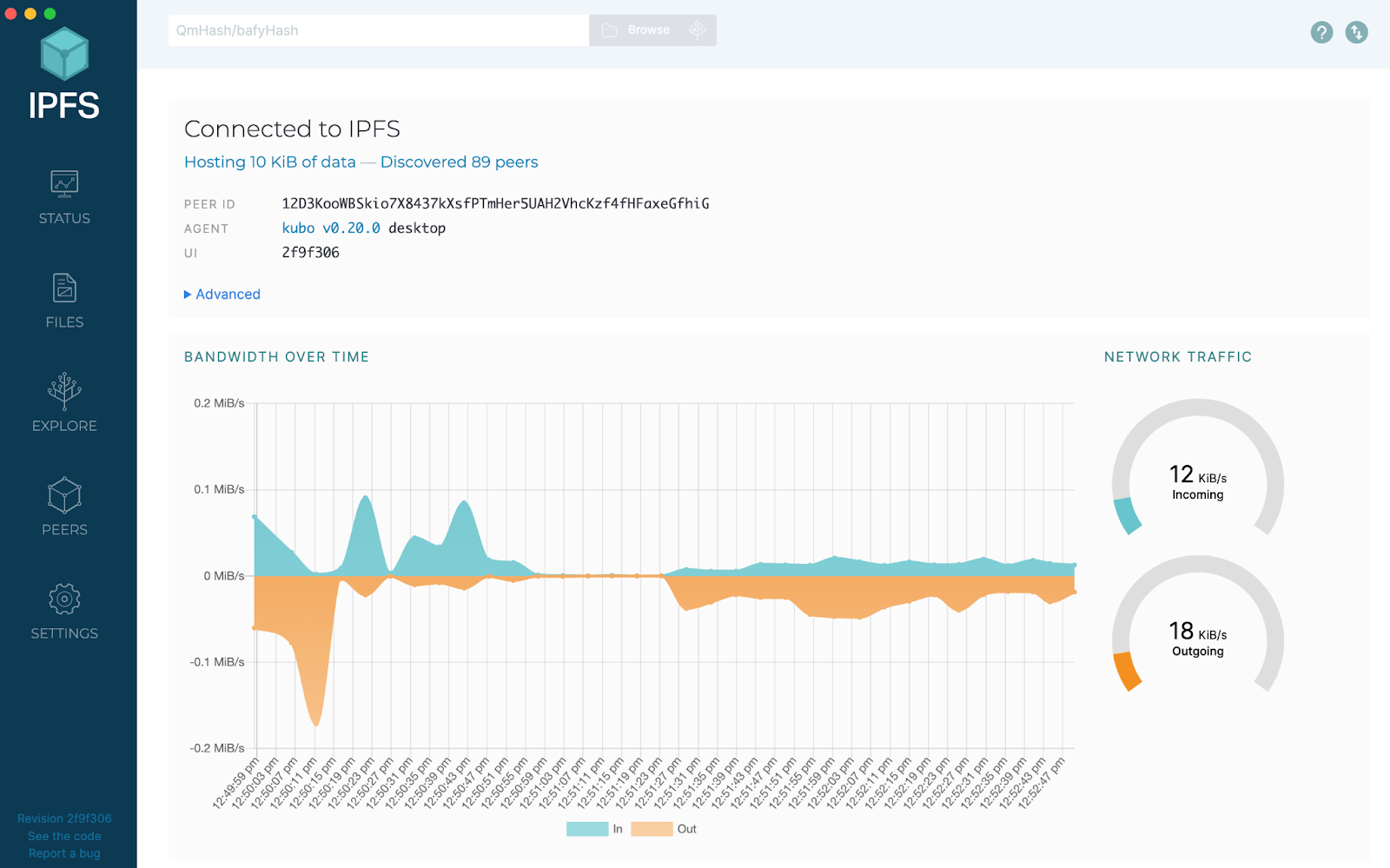
Task: Click the 12:52:47 pm time axis label
Action: click(x=1042, y=783)
